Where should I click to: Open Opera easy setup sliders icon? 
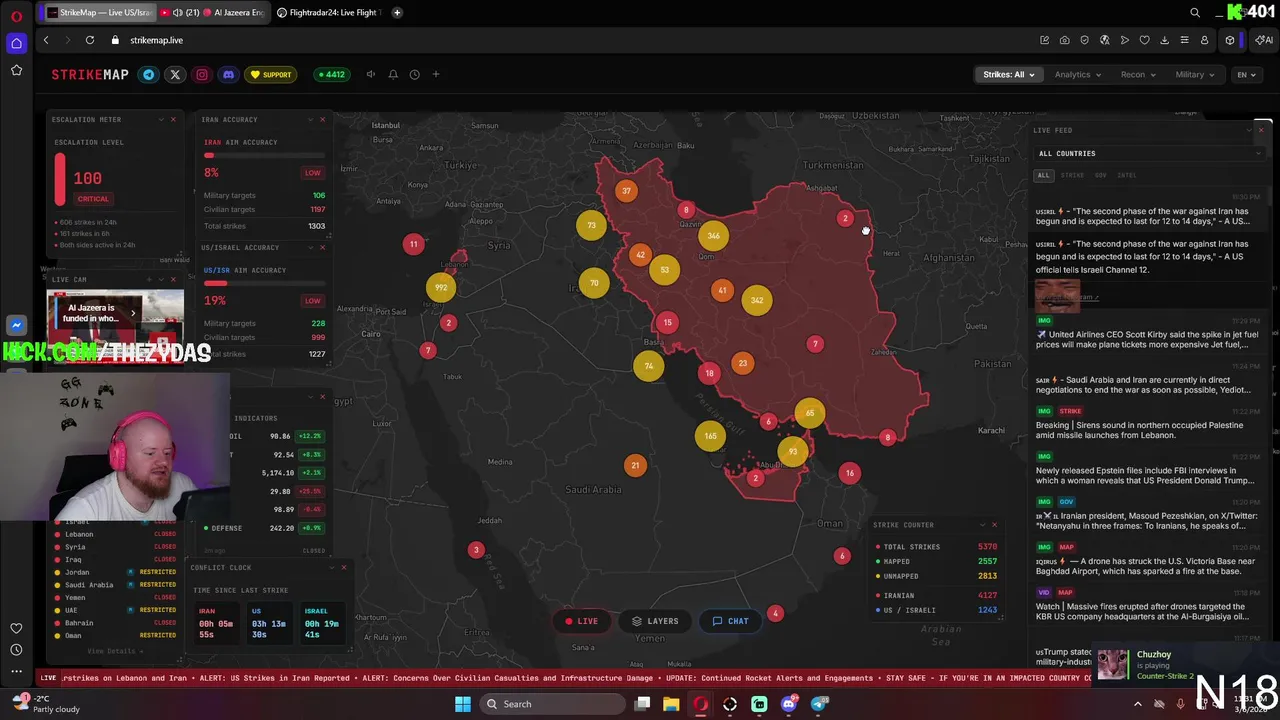point(1184,40)
